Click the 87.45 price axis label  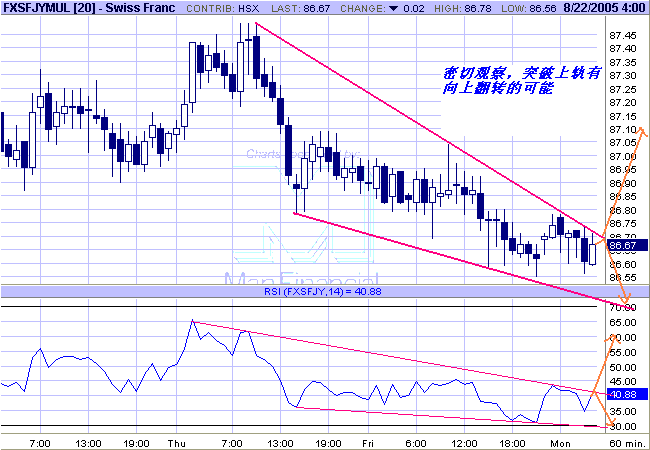click(x=622, y=35)
